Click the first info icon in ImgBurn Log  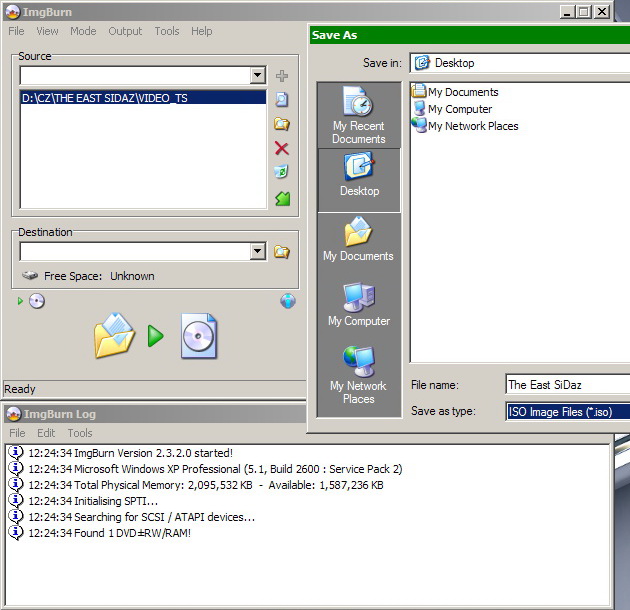pyautogui.click(x=16, y=453)
